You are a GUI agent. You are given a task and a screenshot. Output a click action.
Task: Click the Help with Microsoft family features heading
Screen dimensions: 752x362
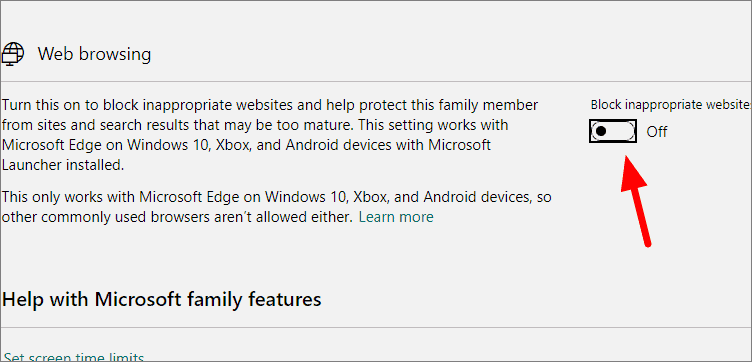(x=162, y=299)
